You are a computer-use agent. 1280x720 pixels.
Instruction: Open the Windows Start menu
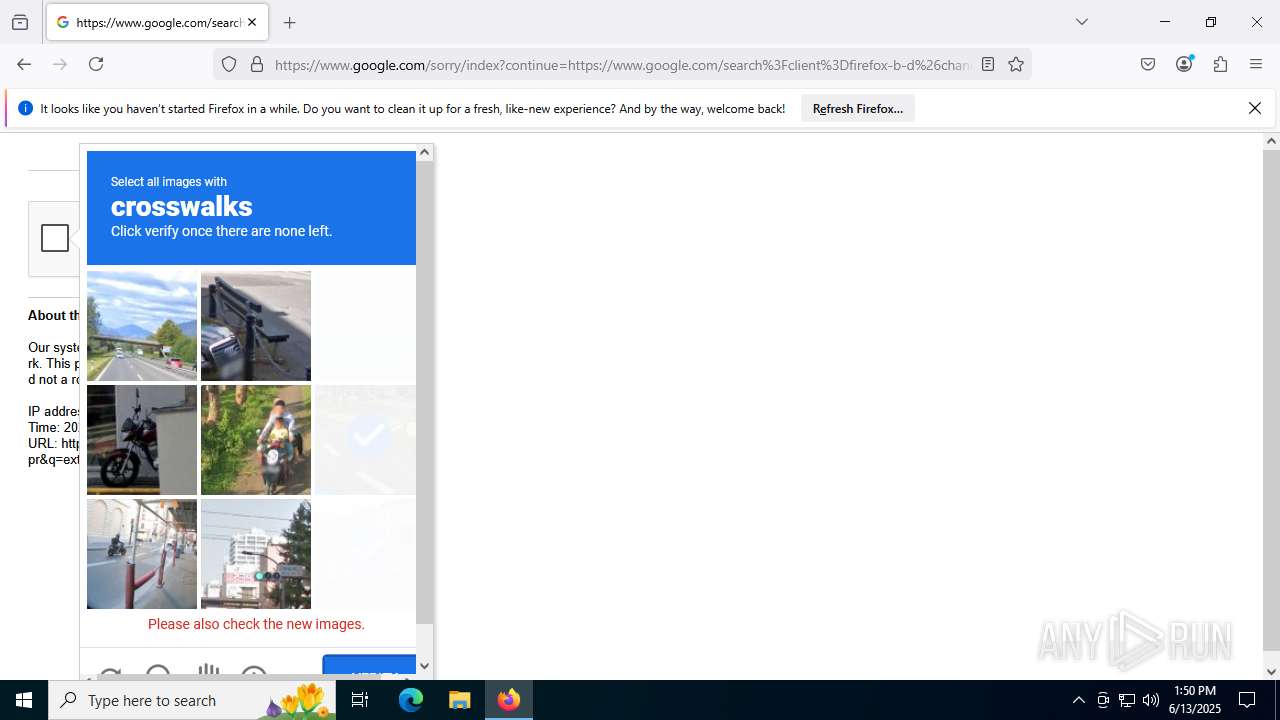[24, 700]
